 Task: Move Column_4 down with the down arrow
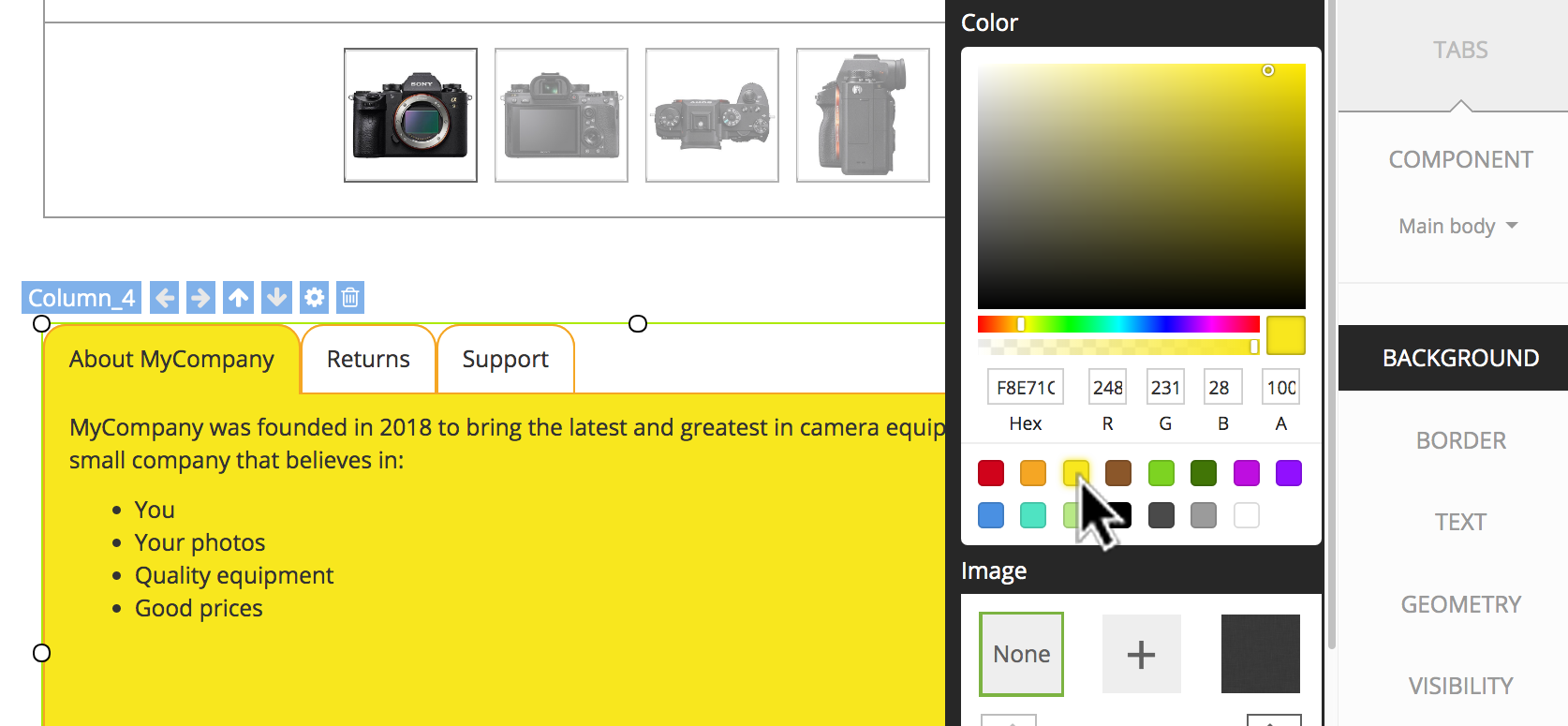(276, 298)
